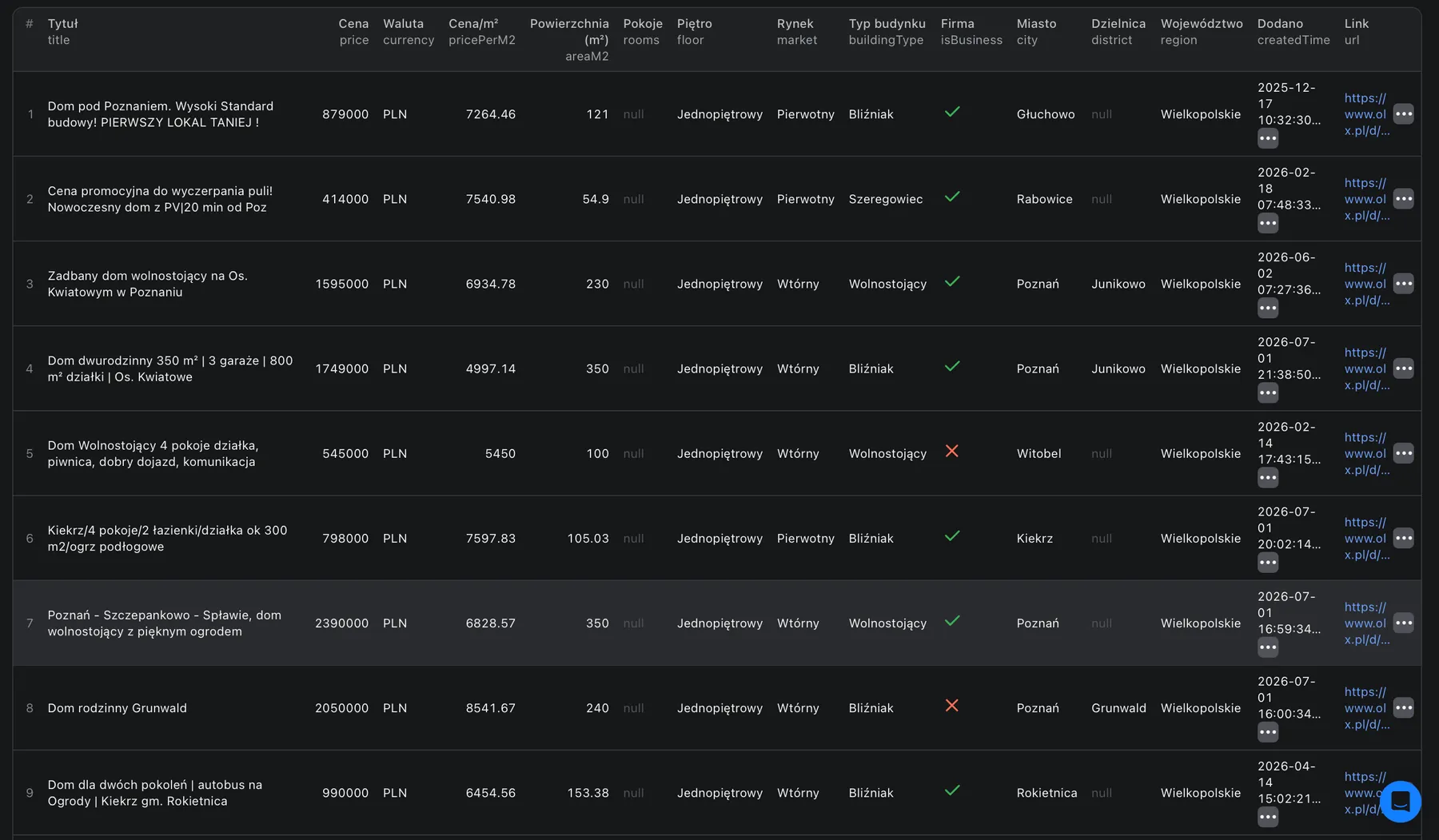
Task: Open the URL link in row 8
Action: (1367, 708)
